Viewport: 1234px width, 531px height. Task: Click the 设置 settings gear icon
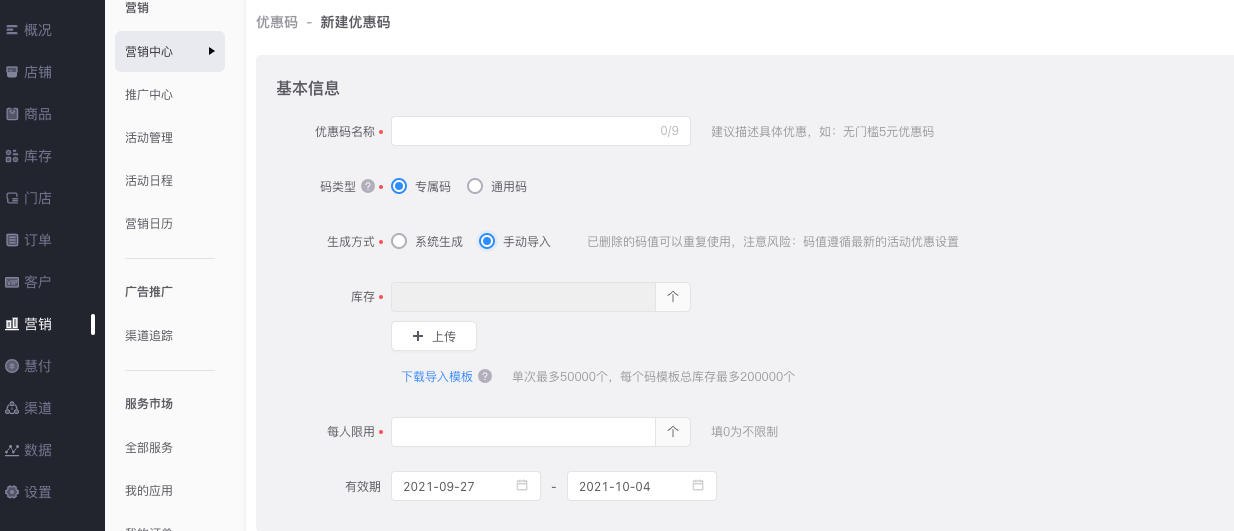pyautogui.click(x=12, y=492)
